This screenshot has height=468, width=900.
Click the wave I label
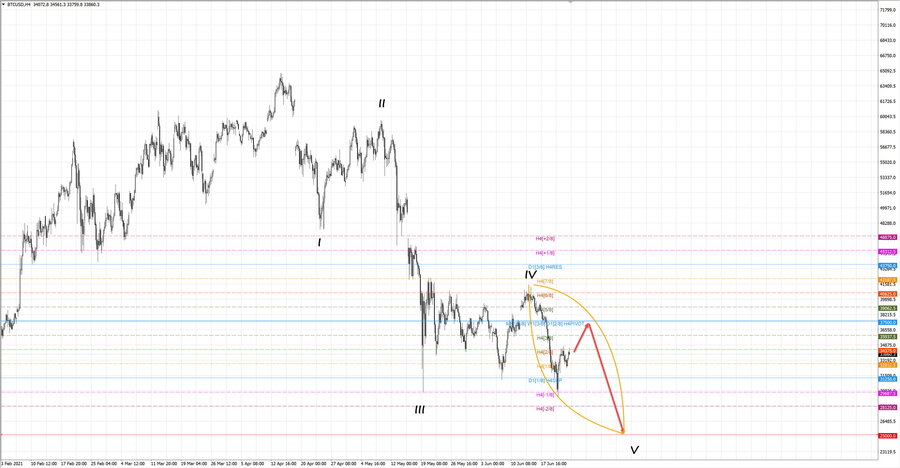tap(320, 243)
